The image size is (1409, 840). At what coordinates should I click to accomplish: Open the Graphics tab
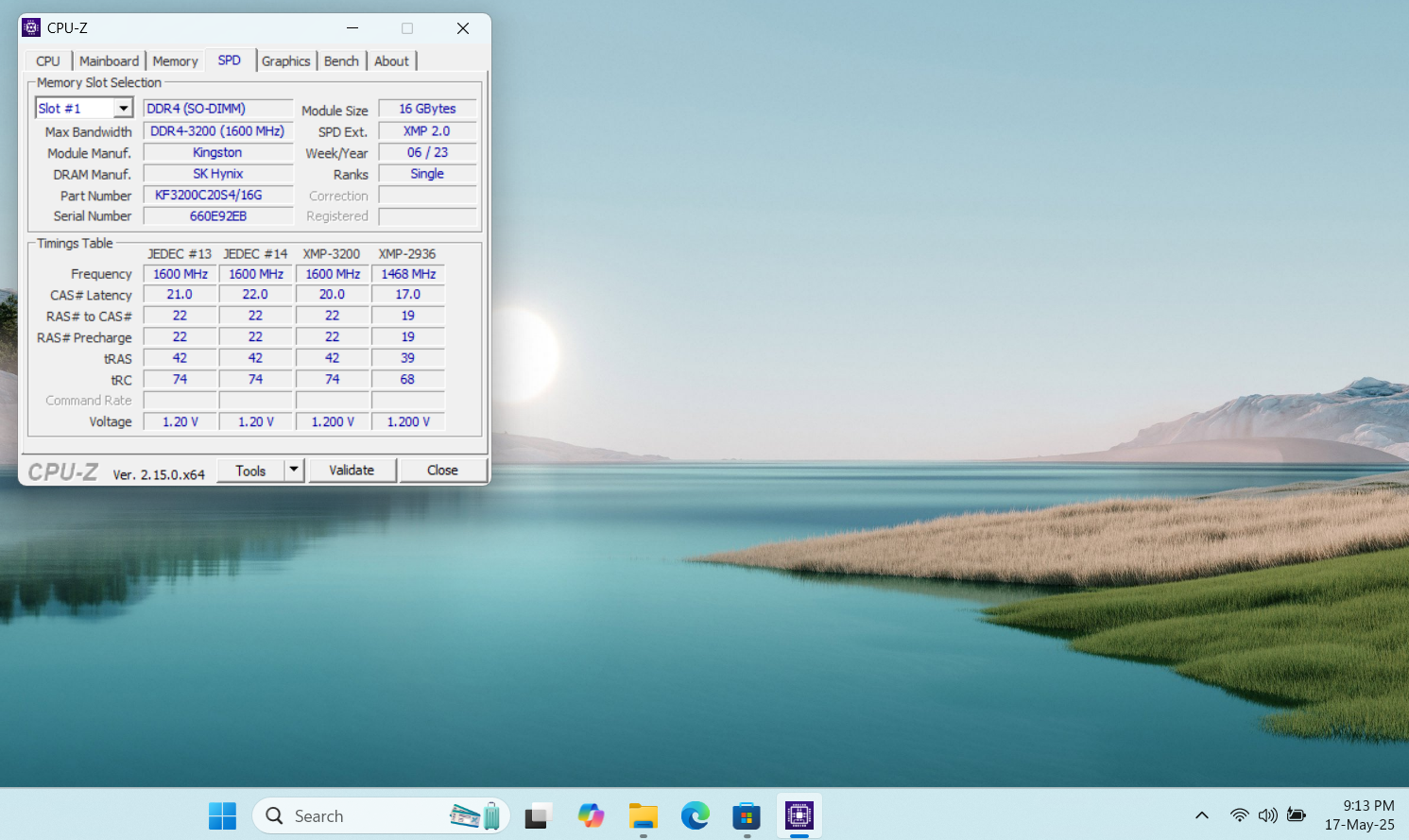285,61
